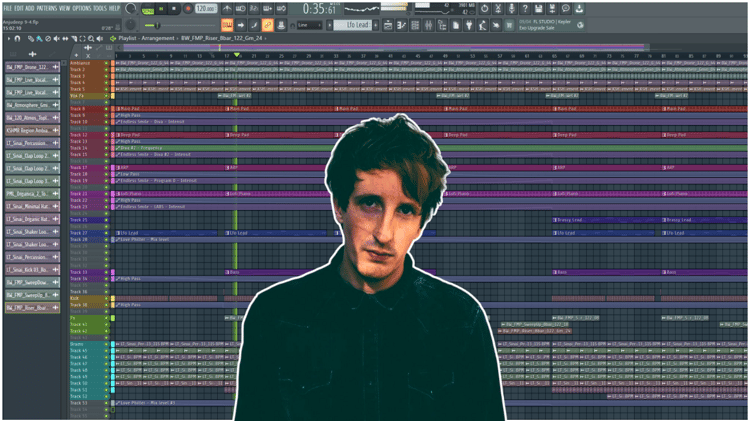Open the Lfo Lead pattern selector
Image resolution: width=750 pixels, height=421 pixels.
[x=352, y=25]
